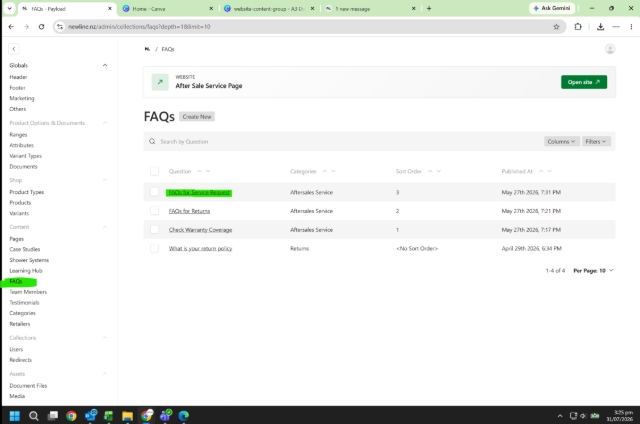Check the FAQs for Service Request row
The height and width of the screenshot is (424, 640).
pos(154,192)
